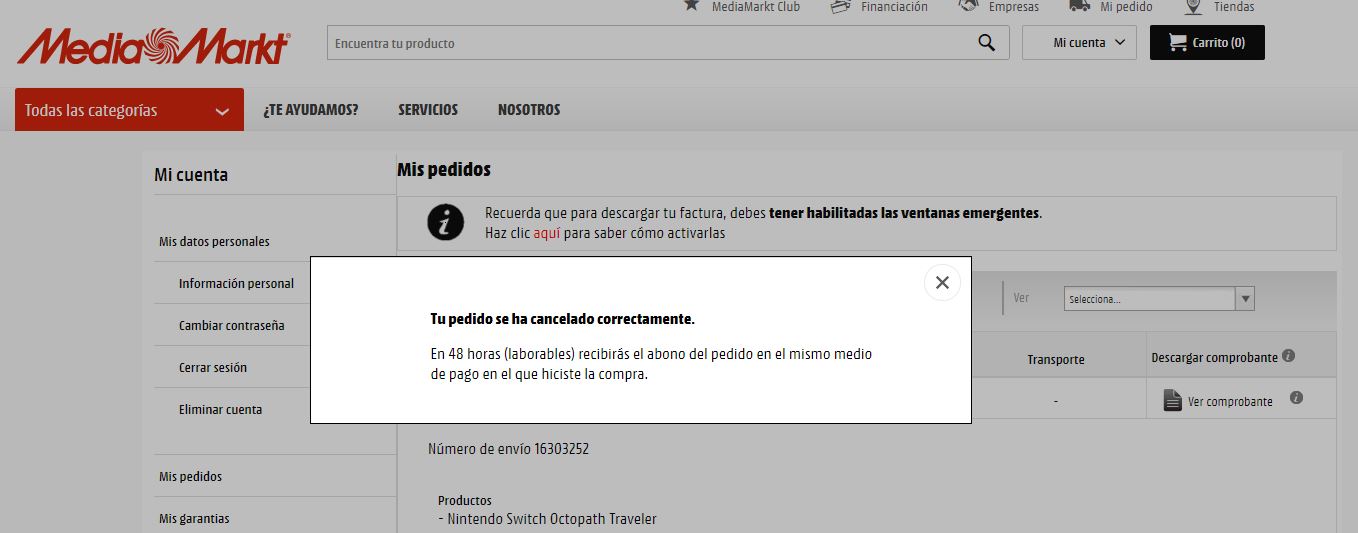Open the Mi cuenta dropdown
Viewport: 1358px width, 533px height.
click(x=1079, y=43)
